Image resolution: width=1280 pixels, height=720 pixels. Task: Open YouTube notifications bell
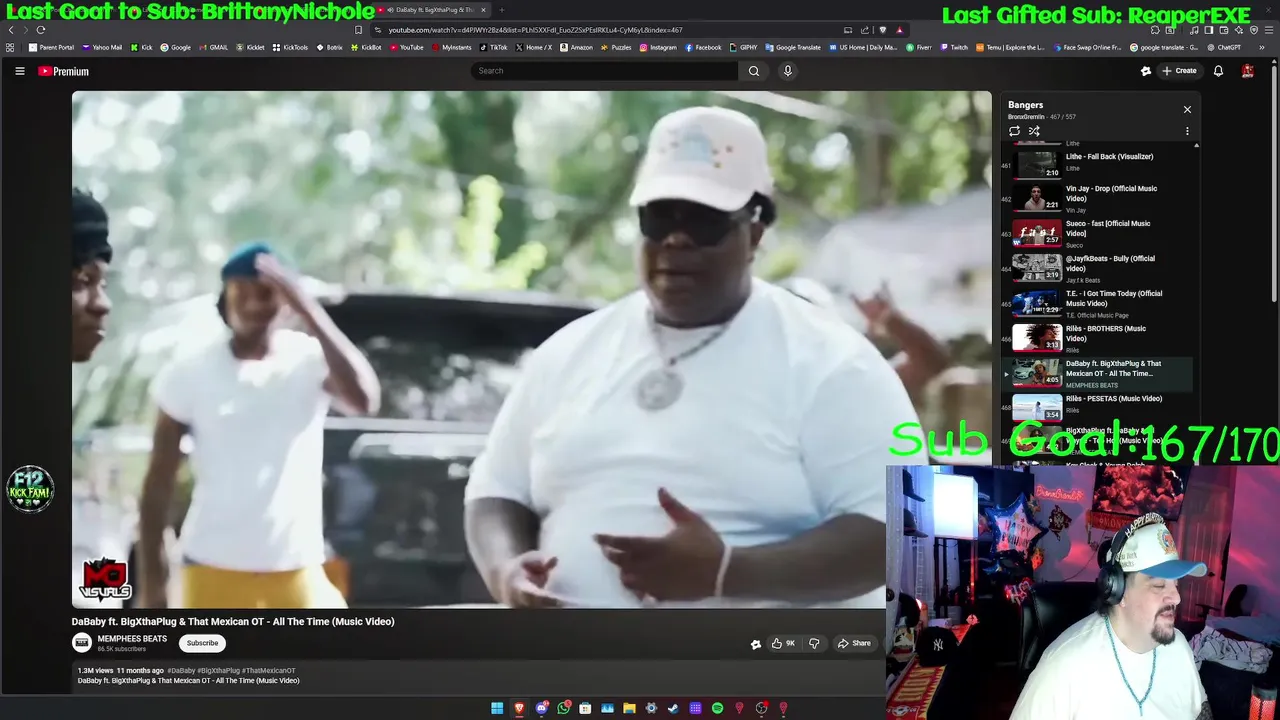pos(1218,71)
